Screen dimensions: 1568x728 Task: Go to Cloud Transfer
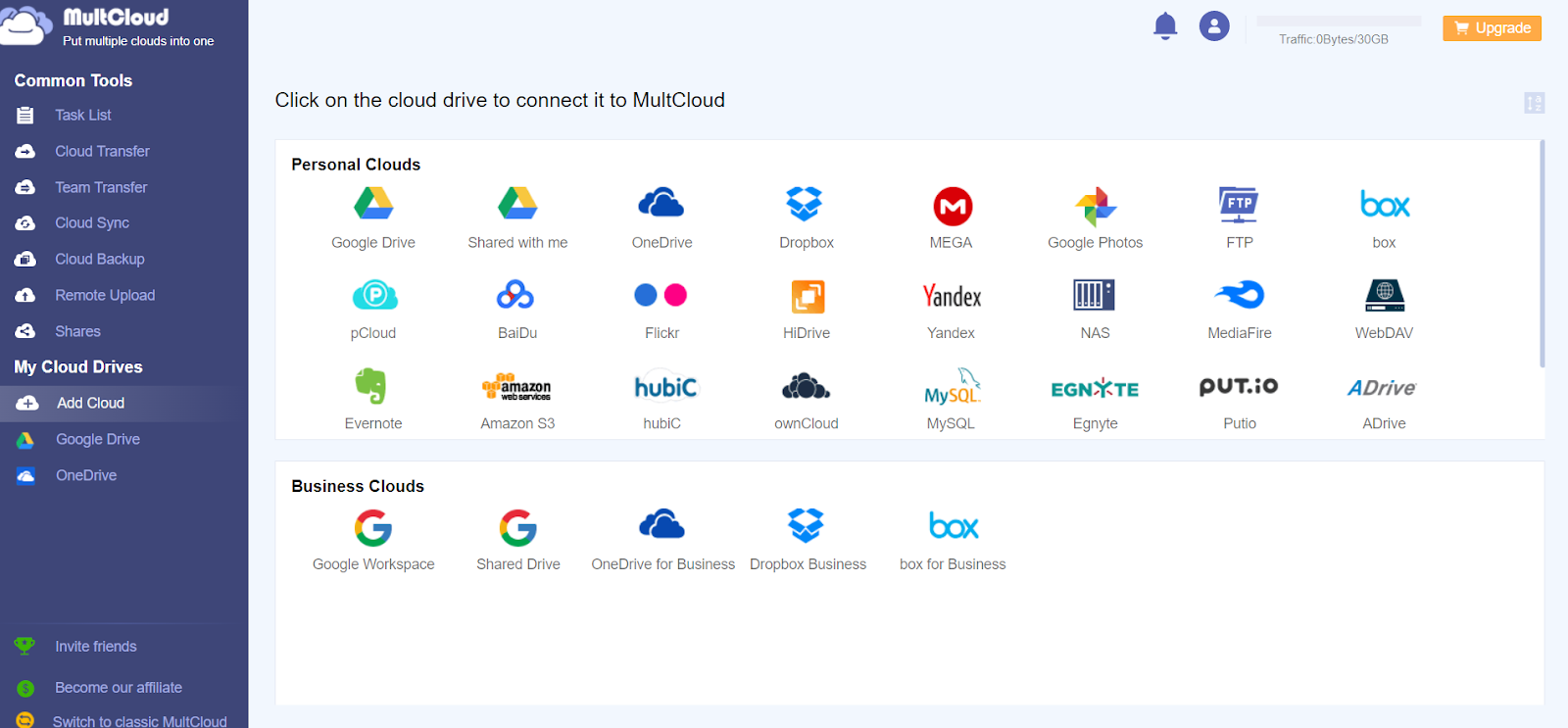[x=102, y=152]
